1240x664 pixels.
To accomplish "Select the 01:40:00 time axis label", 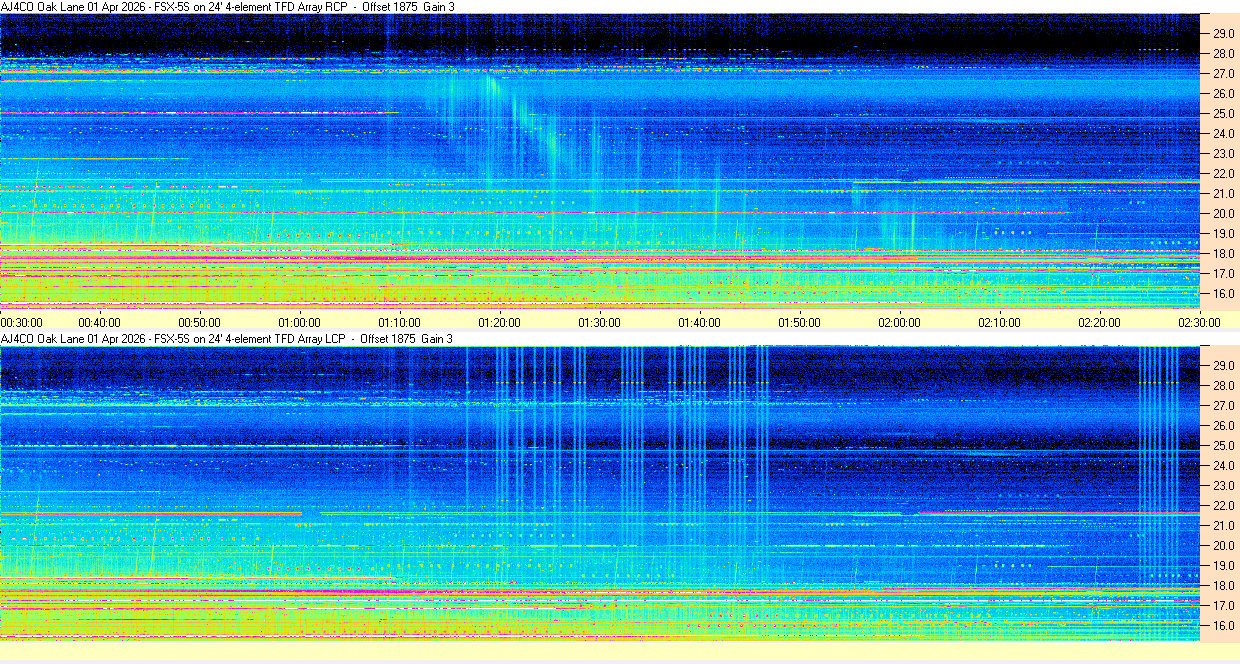I will (x=699, y=322).
